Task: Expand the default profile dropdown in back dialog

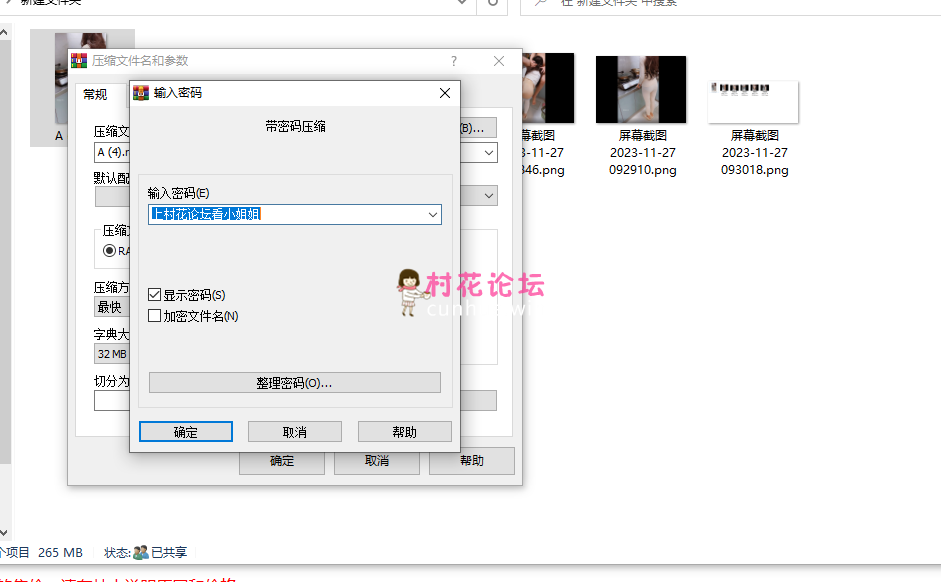Action: (489, 196)
